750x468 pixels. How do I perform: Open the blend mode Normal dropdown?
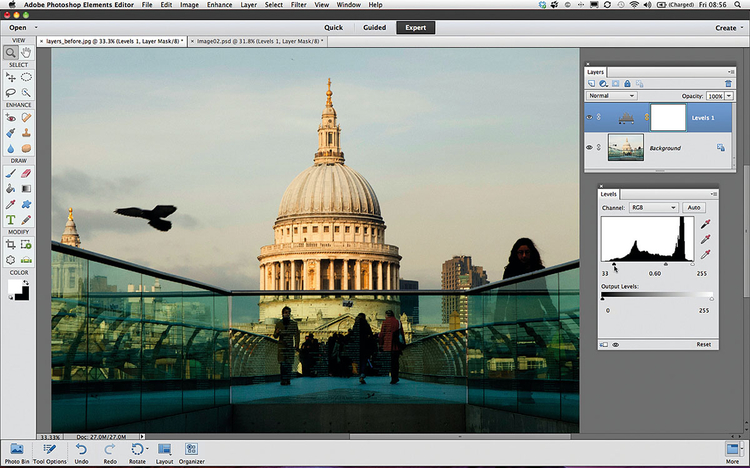tap(611, 96)
